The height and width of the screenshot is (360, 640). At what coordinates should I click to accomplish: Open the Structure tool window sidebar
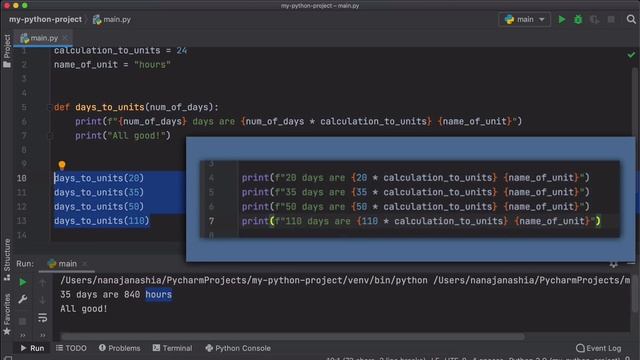tap(7, 260)
